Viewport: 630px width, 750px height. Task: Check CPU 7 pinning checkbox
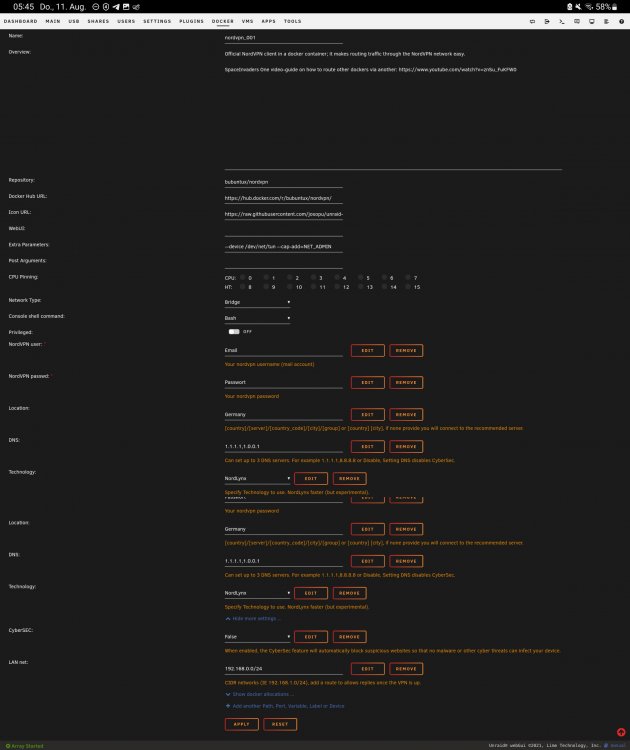click(x=408, y=277)
